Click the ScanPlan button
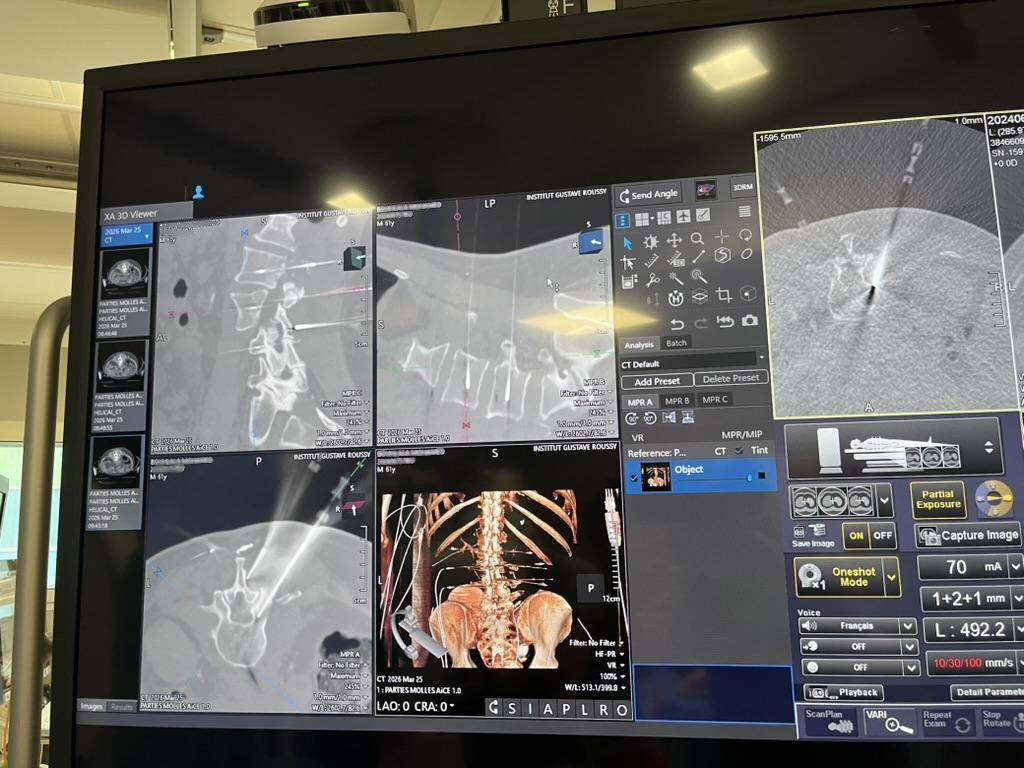The width and height of the screenshot is (1024, 768). (829, 721)
